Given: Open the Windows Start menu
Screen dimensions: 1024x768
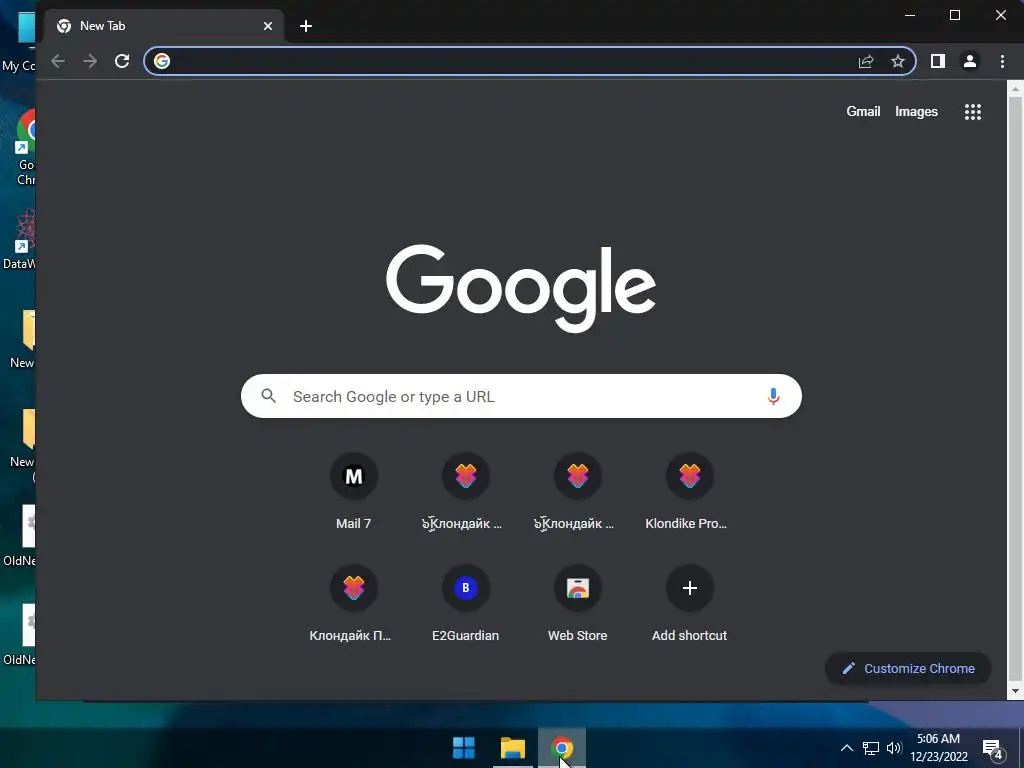Looking at the screenshot, I should coord(464,748).
